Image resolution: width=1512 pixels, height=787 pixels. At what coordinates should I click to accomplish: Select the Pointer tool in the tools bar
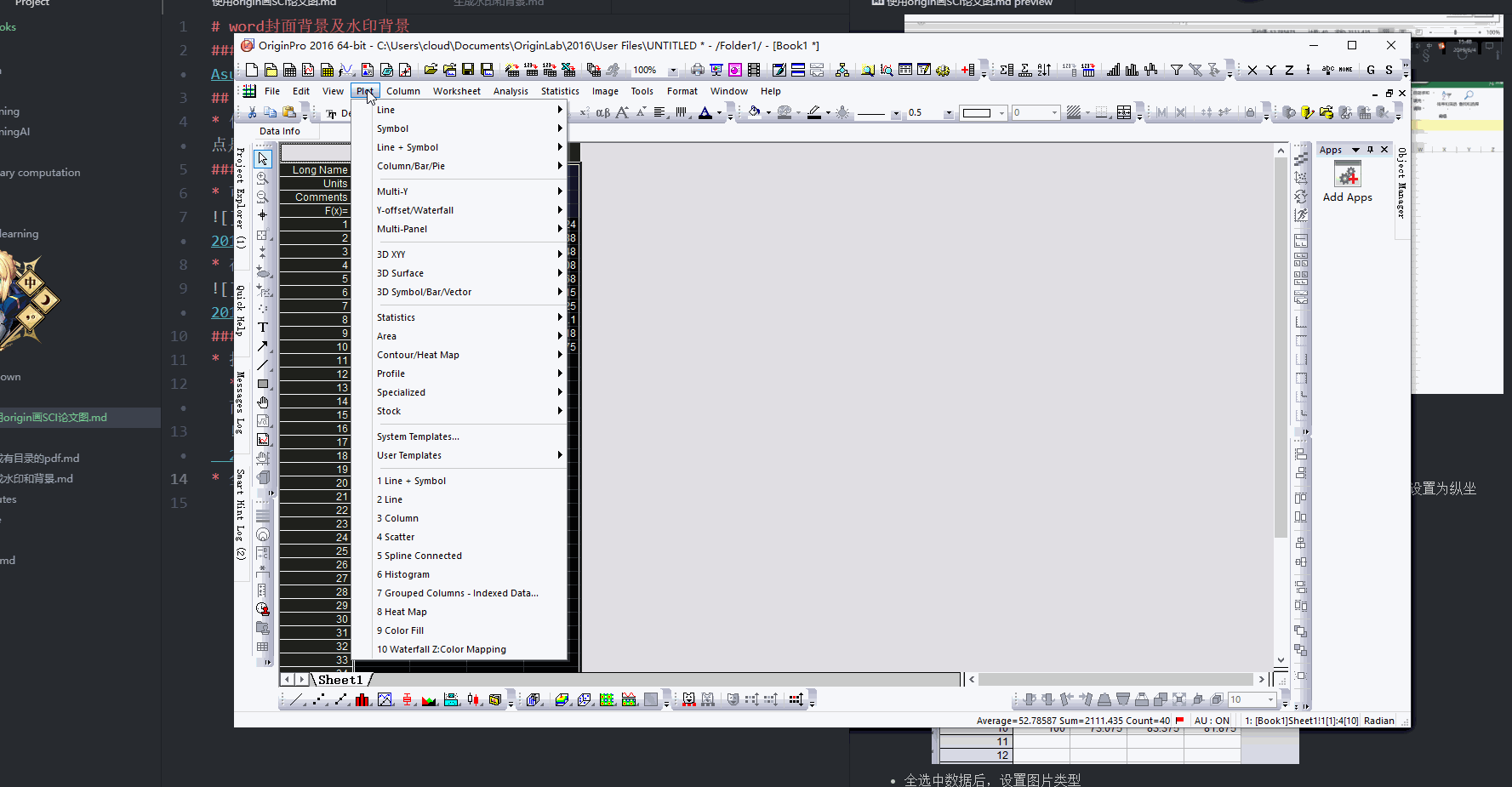click(x=262, y=159)
